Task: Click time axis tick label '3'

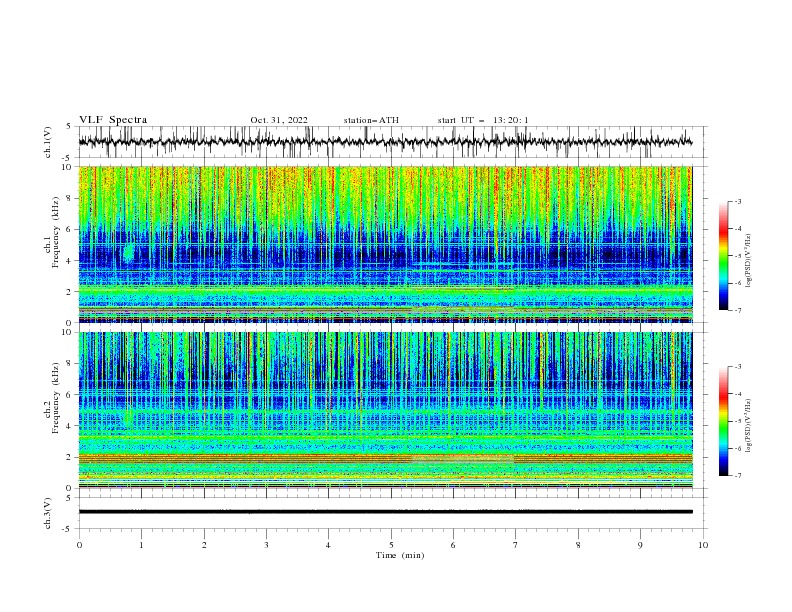Action: coord(266,545)
